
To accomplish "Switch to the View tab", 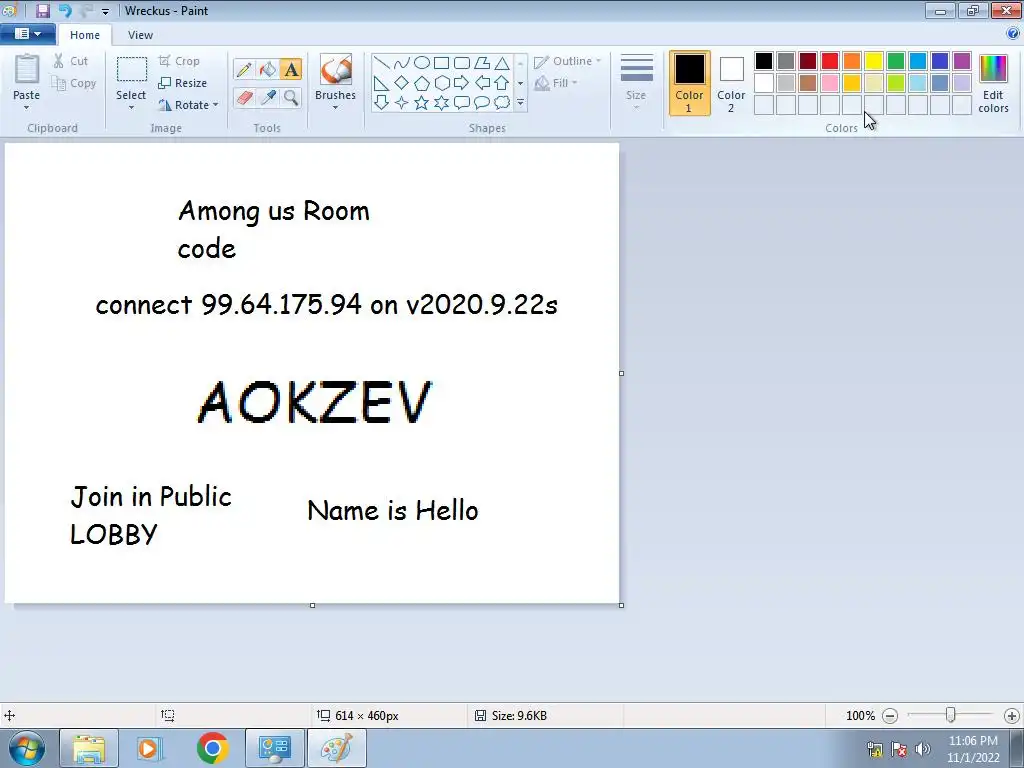I will coord(140,35).
